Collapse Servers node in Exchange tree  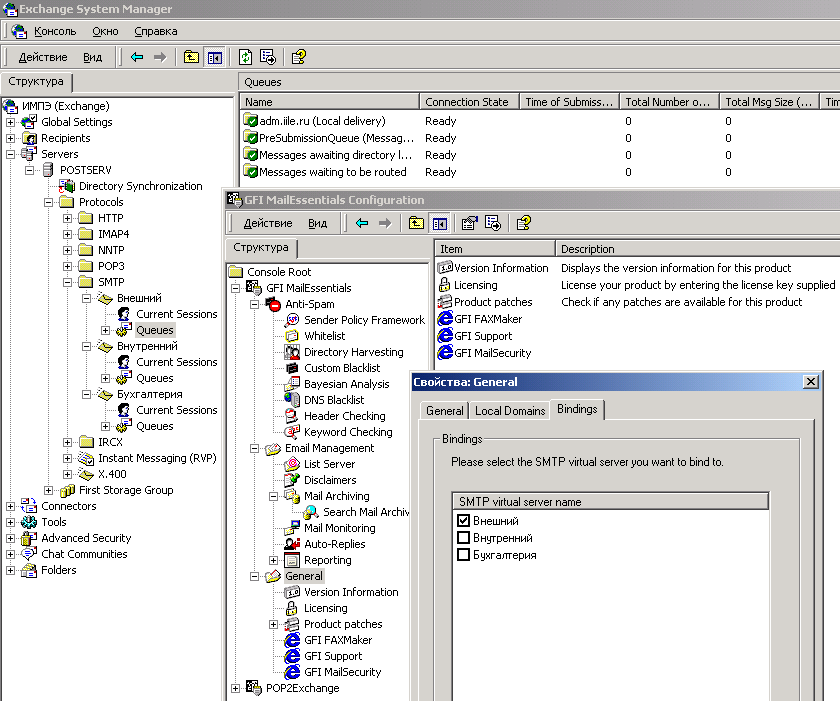click(x=10, y=154)
